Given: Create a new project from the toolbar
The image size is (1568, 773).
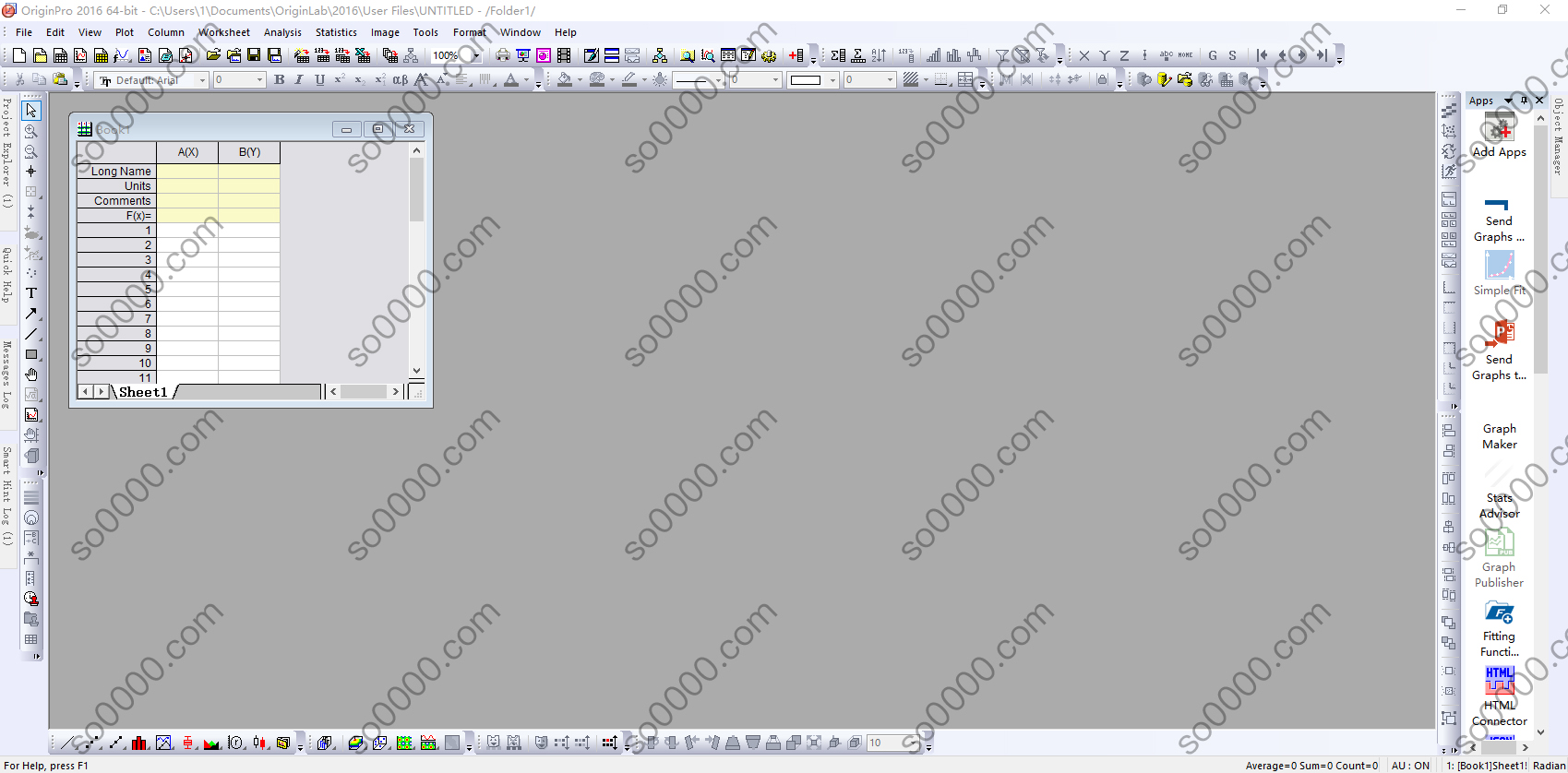Looking at the screenshot, I should (x=18, y=55).
